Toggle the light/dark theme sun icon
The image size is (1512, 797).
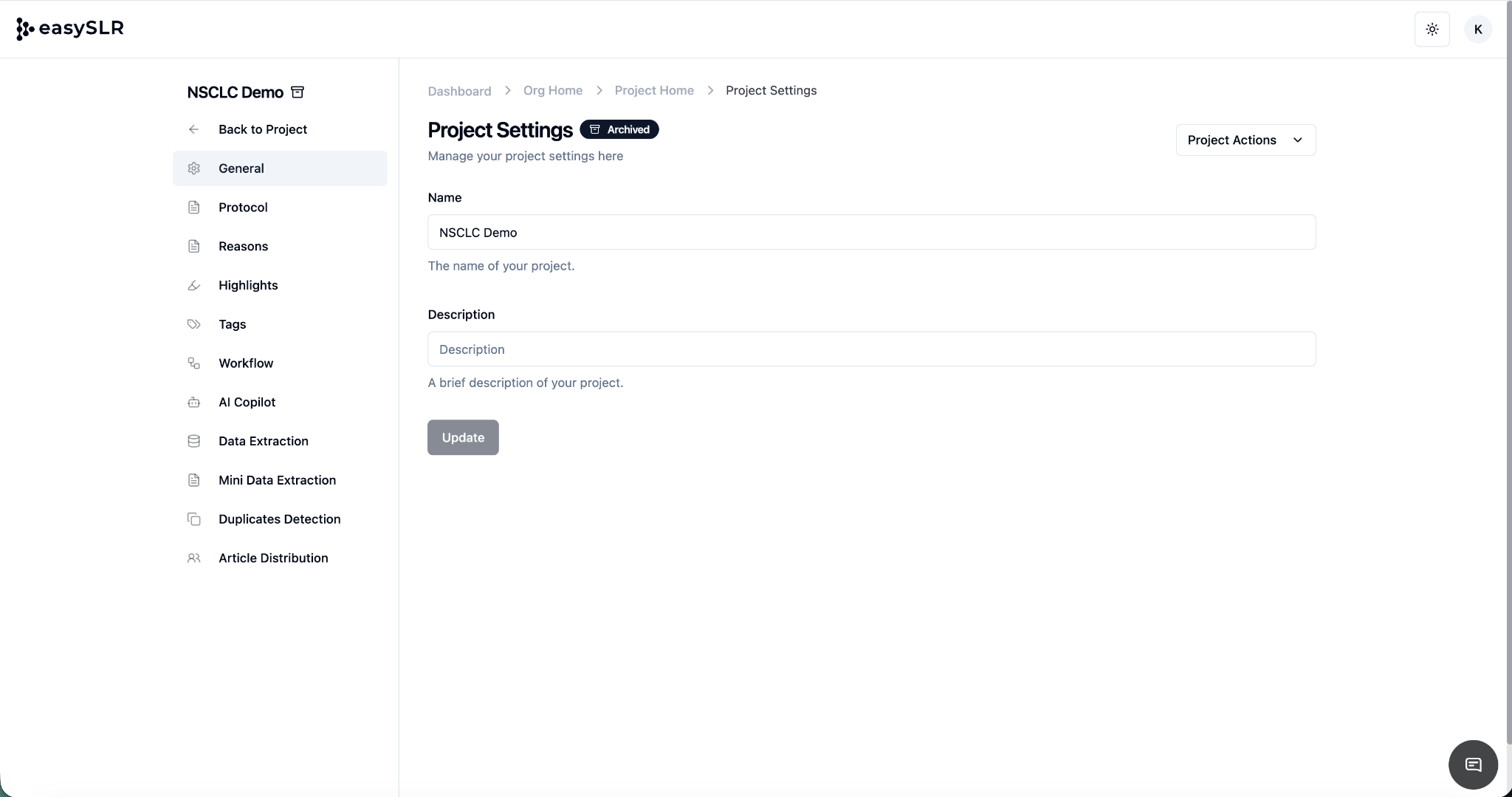tap(1432, 30)
